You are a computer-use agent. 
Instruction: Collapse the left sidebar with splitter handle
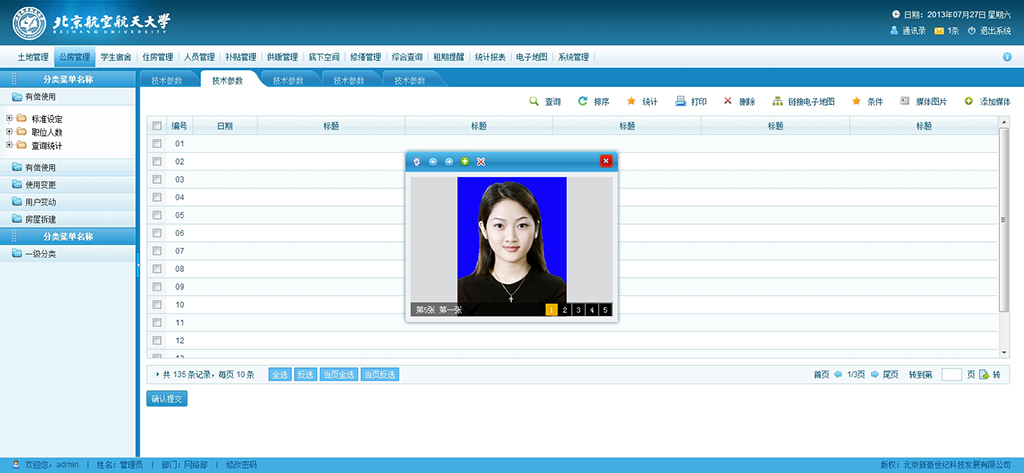click(138, 265)
